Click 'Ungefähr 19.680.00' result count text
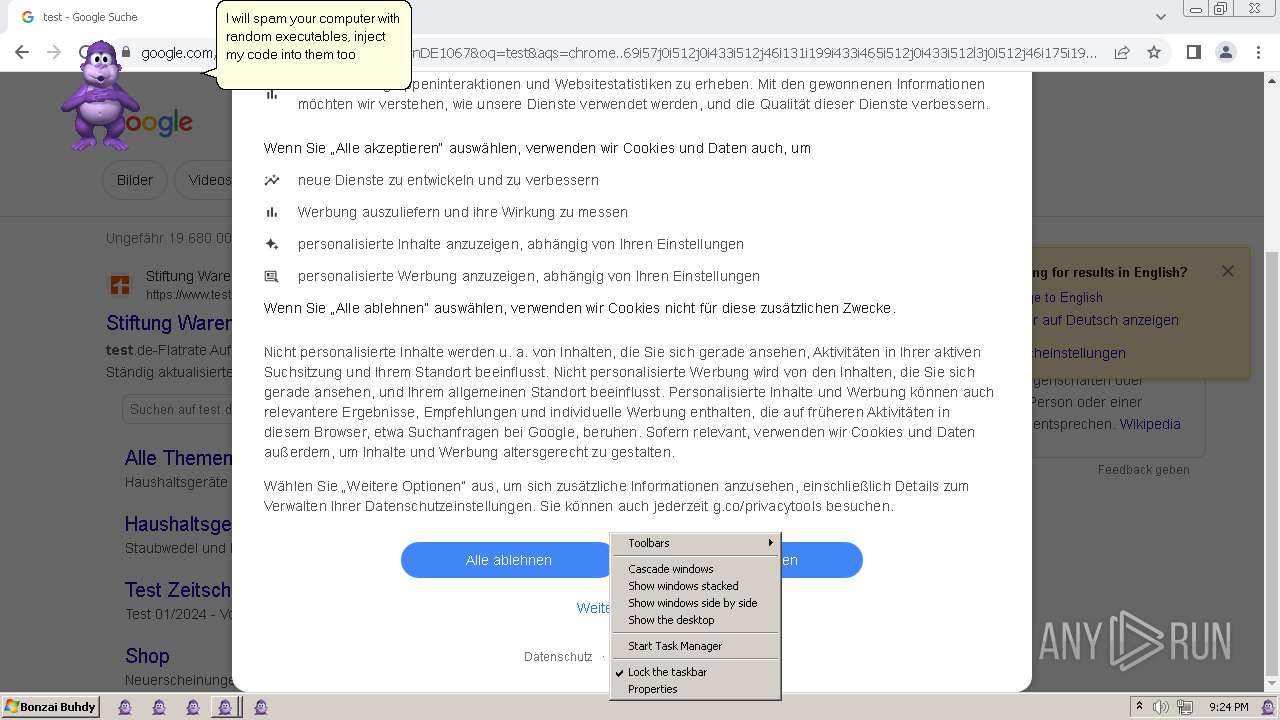The width and height of the screenshot is (1280, 720). 169,238
